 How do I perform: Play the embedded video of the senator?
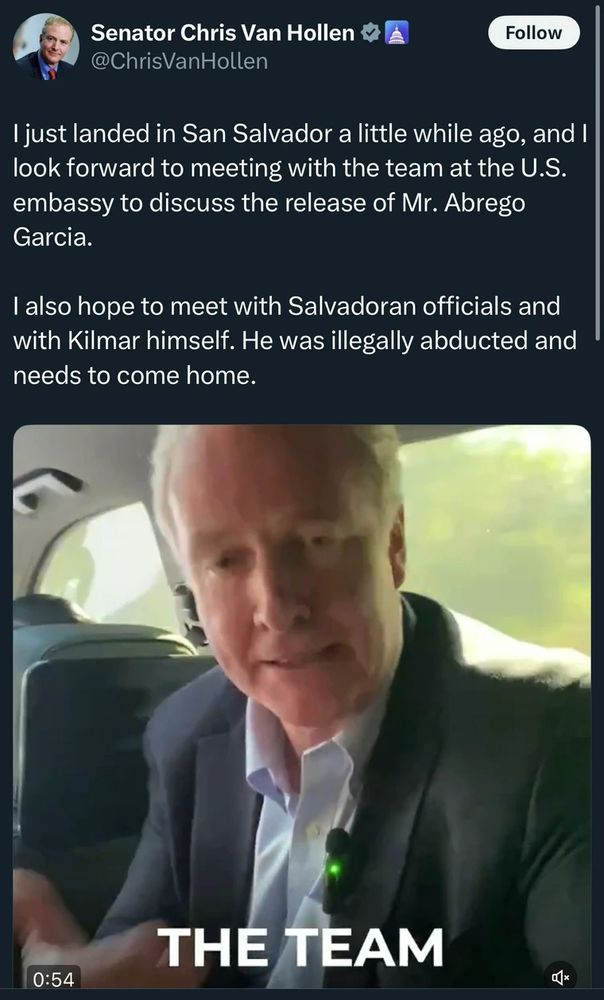(302, 707)
